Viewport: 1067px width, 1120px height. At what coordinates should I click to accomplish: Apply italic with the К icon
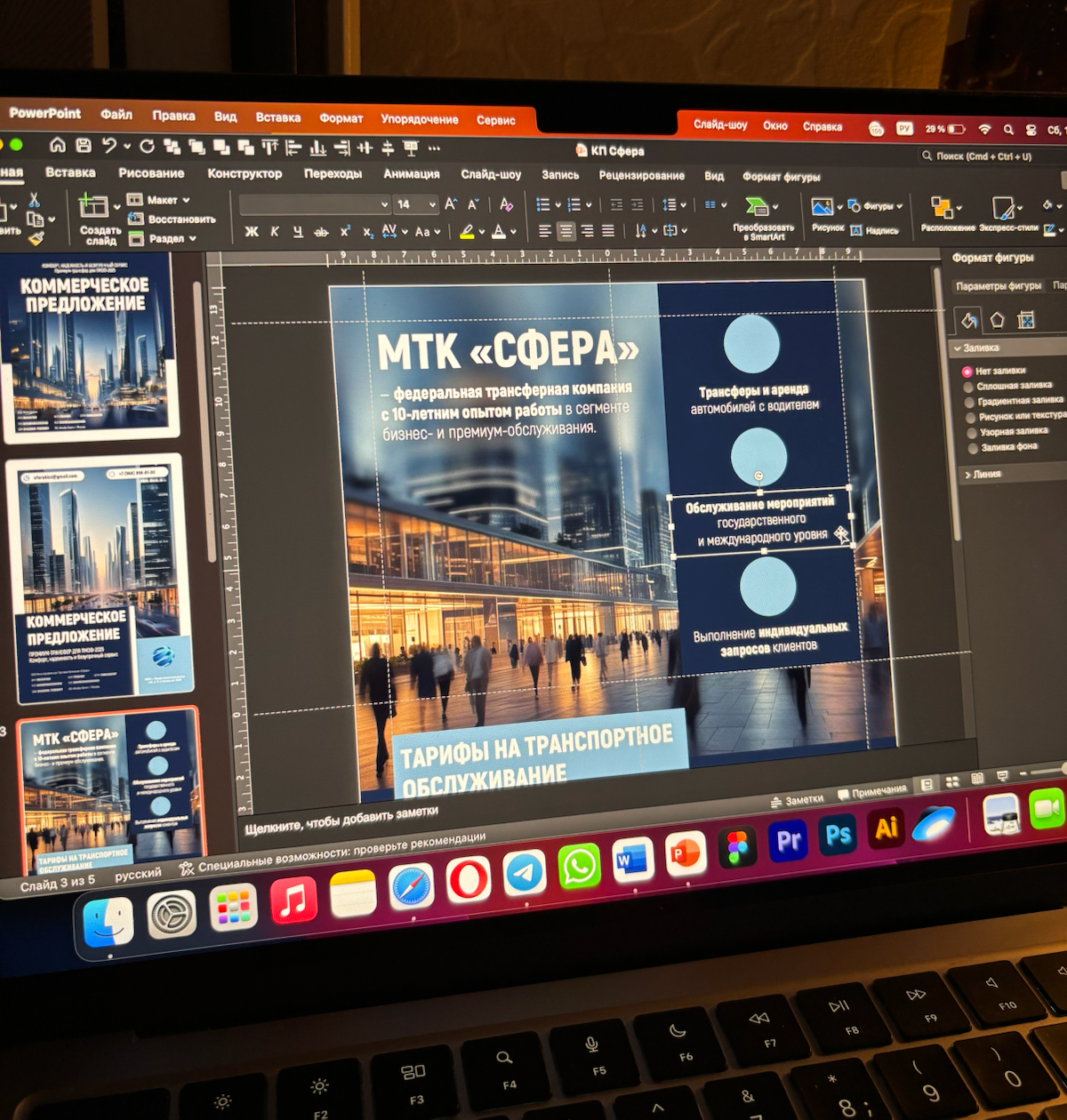coord(275,231)
